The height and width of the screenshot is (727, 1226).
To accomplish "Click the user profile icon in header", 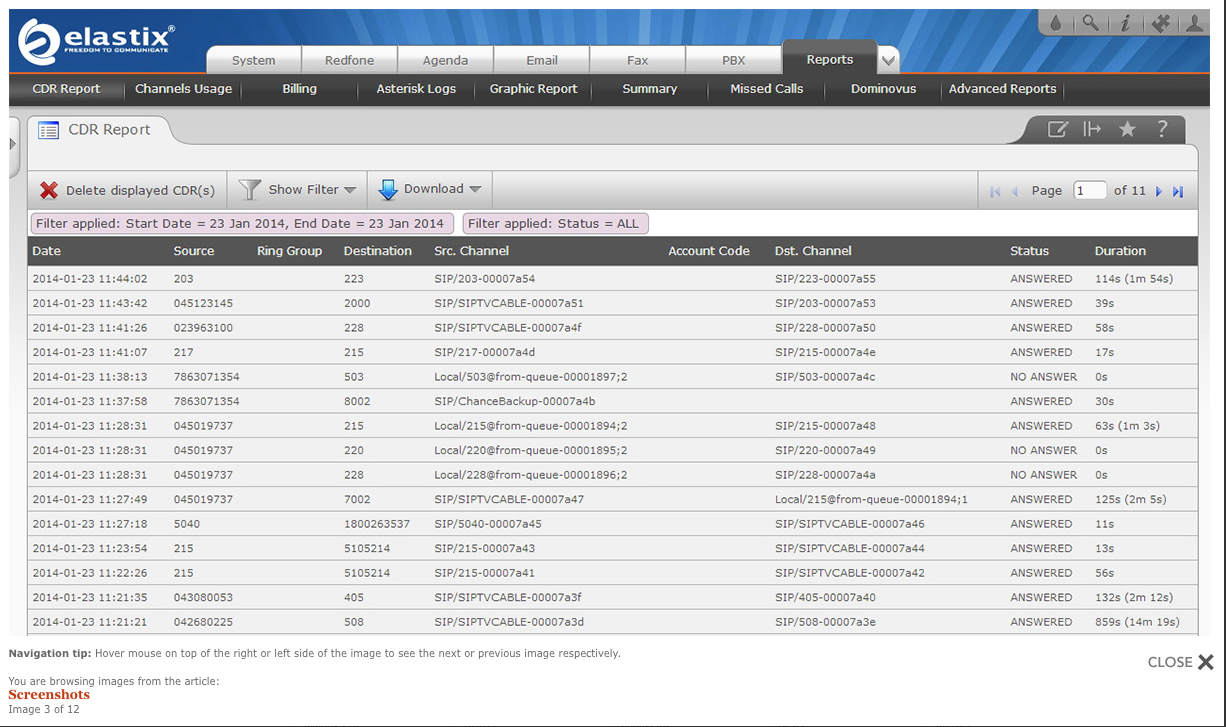I will (x=1195, y=23).
